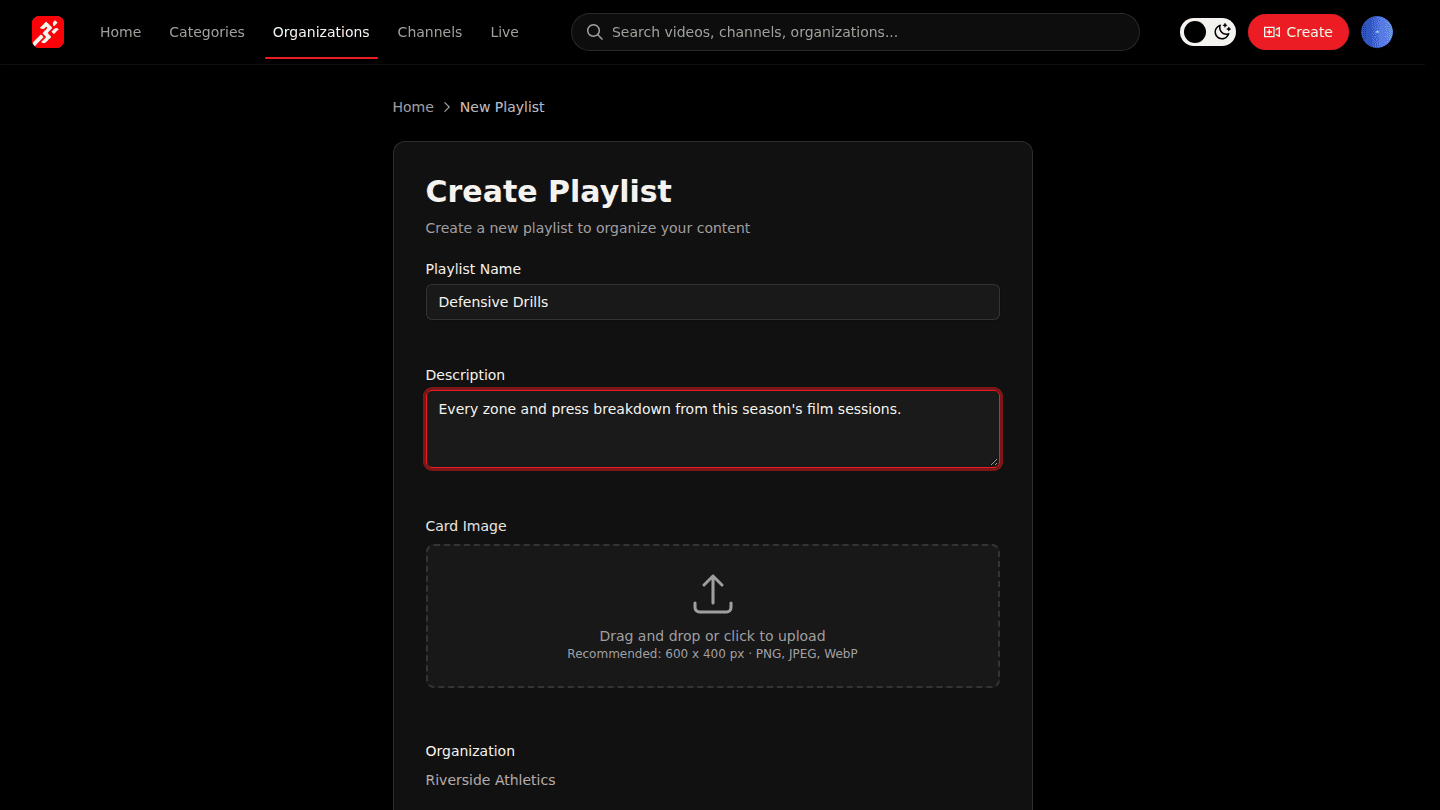Open the Live nav item
The image size is (1440, 810).
point(504,32)
